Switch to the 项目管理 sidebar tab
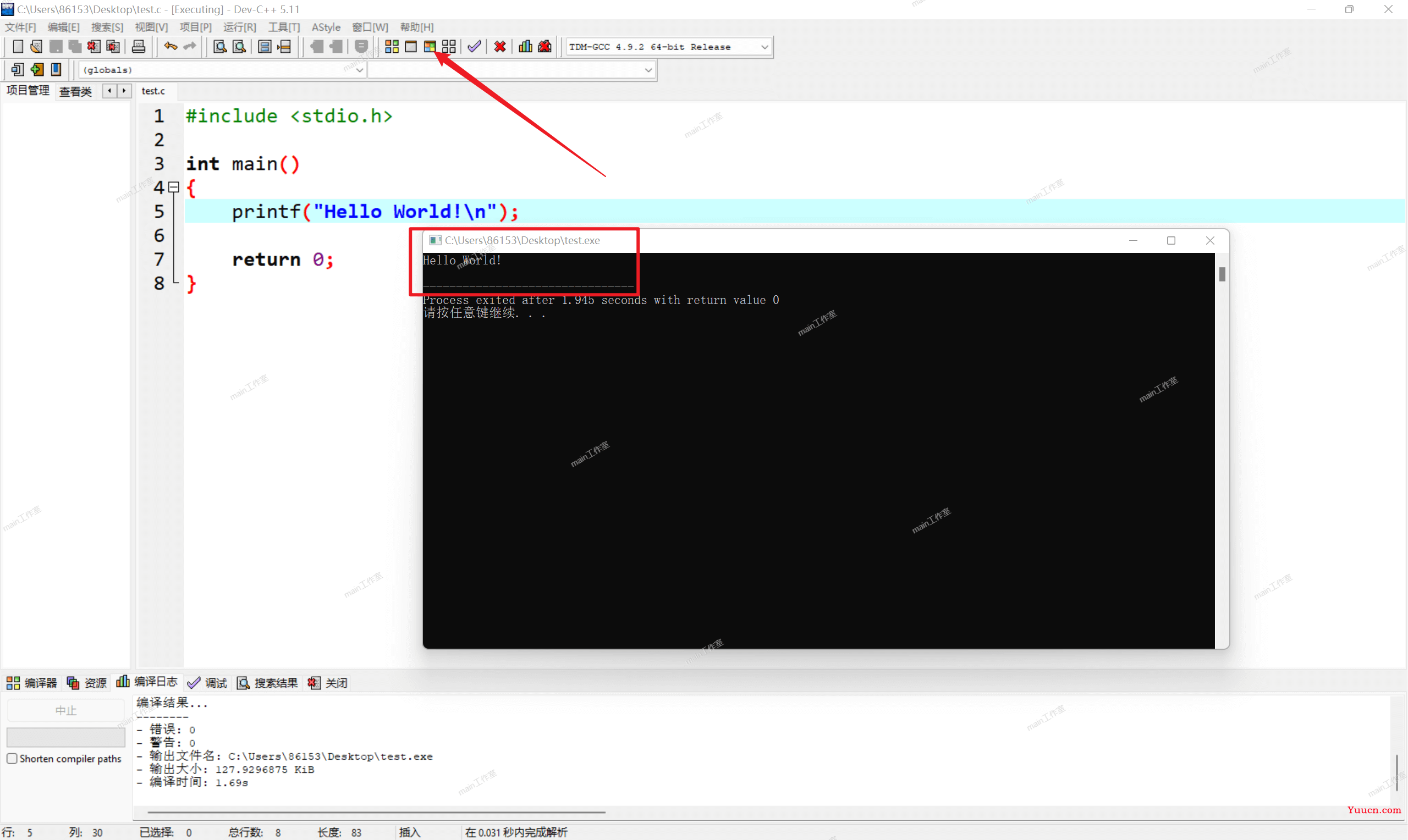Viewport: 1408px width, 840px height. pyautogui.click(x=28, y=91)
